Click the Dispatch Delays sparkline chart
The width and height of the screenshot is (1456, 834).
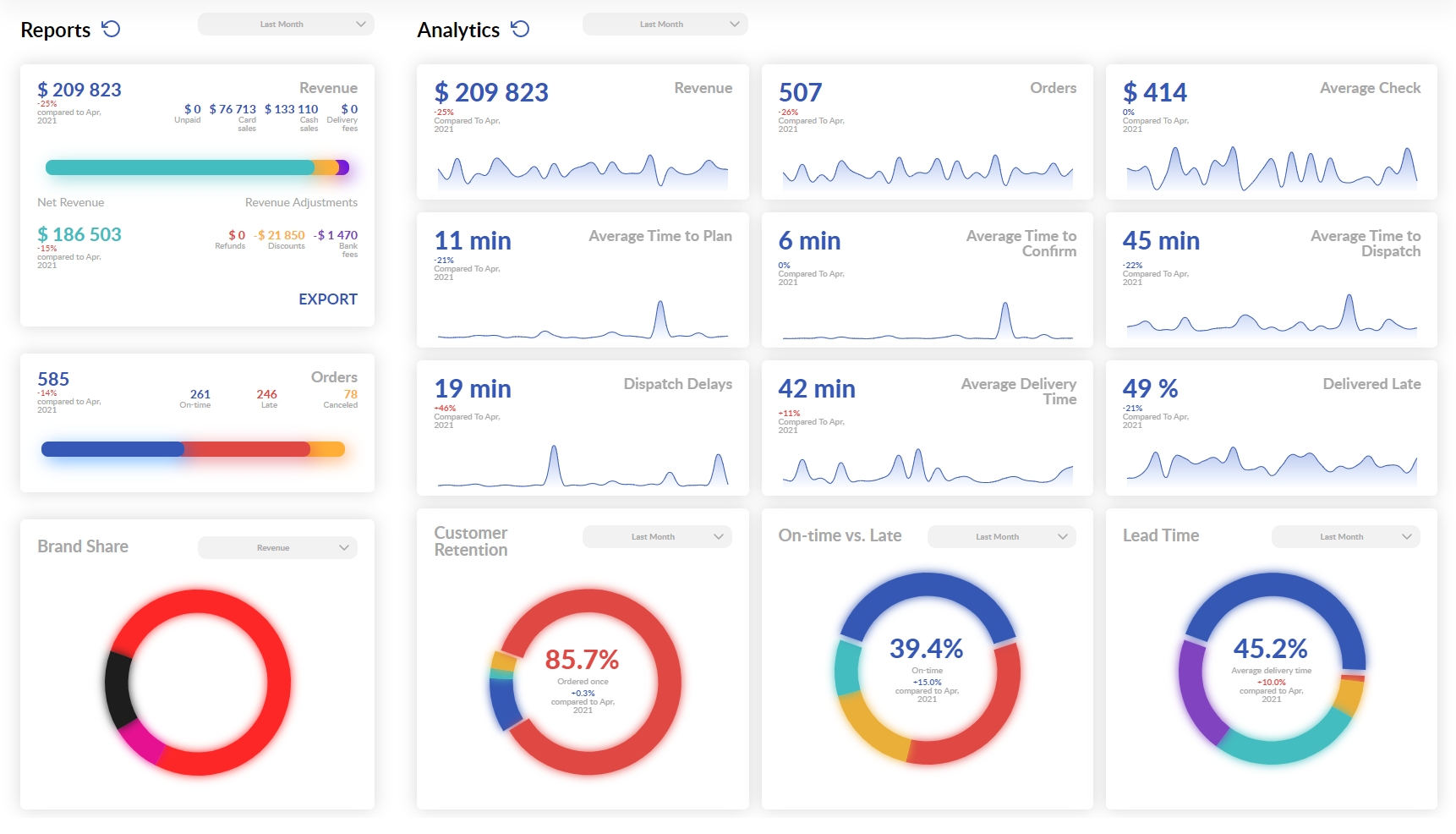583,465
